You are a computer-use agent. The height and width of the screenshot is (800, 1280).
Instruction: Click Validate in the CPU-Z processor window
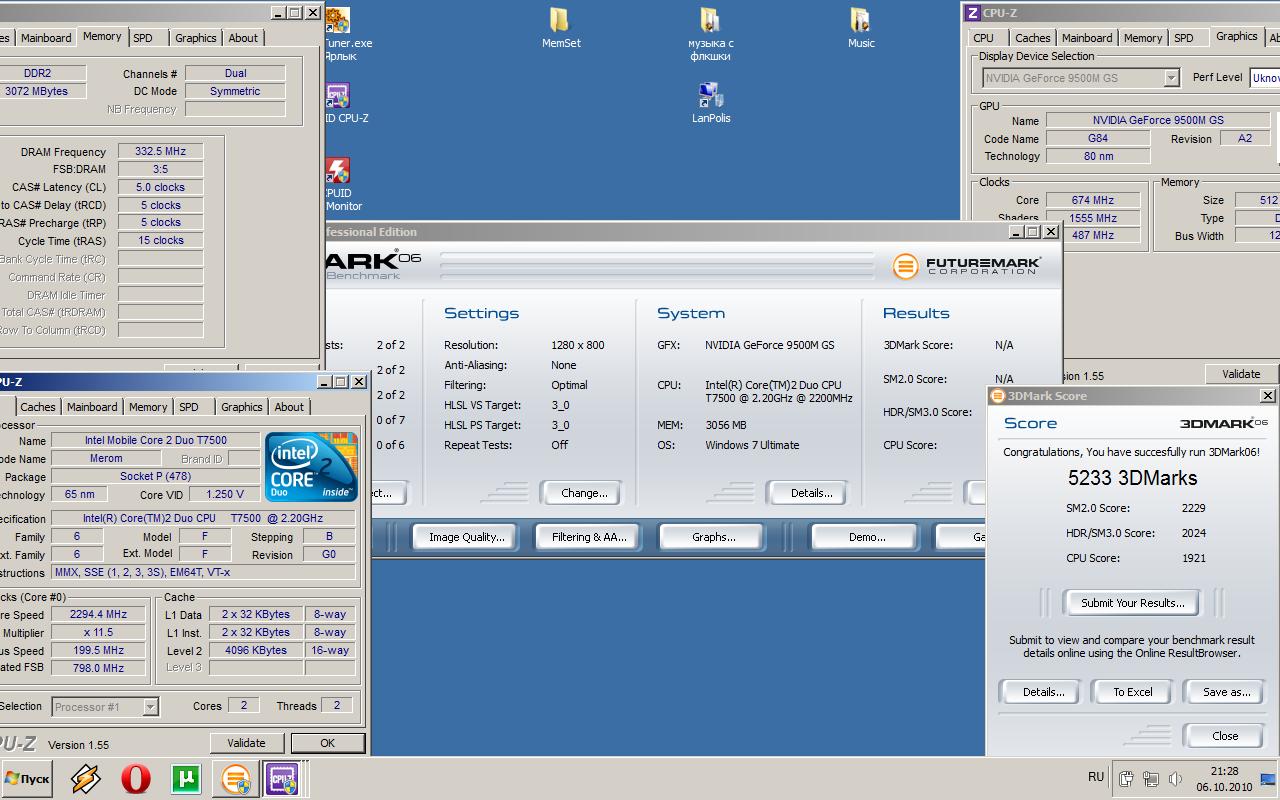click(x=246, y=743)
